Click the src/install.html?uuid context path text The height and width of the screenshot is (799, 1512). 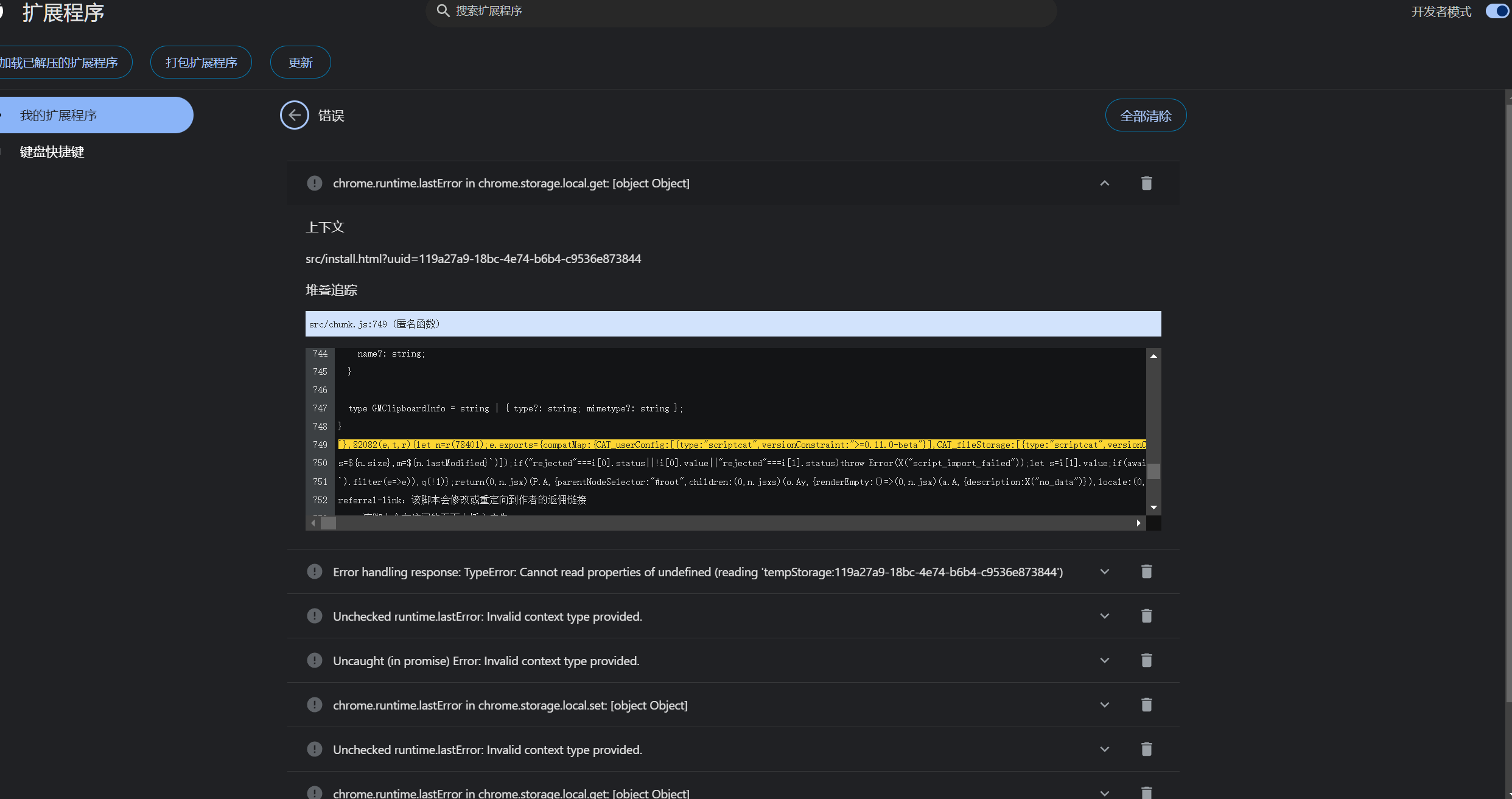coord(473,259)
